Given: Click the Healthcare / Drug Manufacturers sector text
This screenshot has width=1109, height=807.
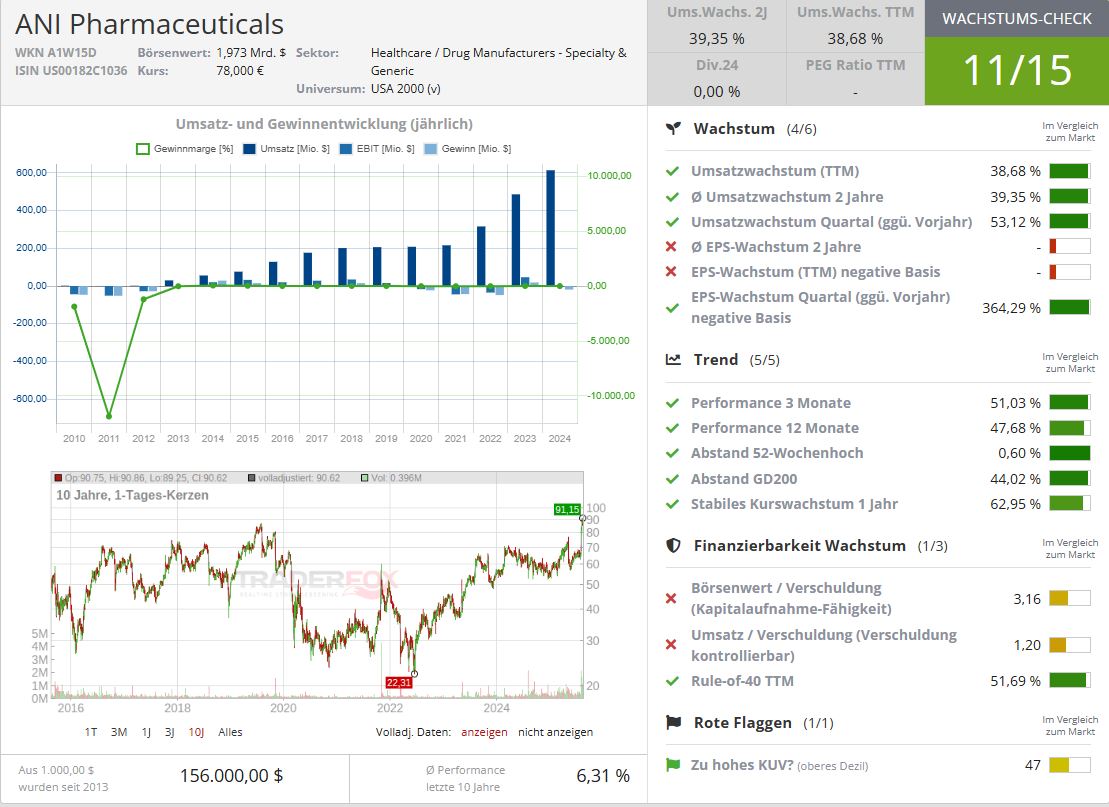Looking at the screenshot, I should [499, 62].
